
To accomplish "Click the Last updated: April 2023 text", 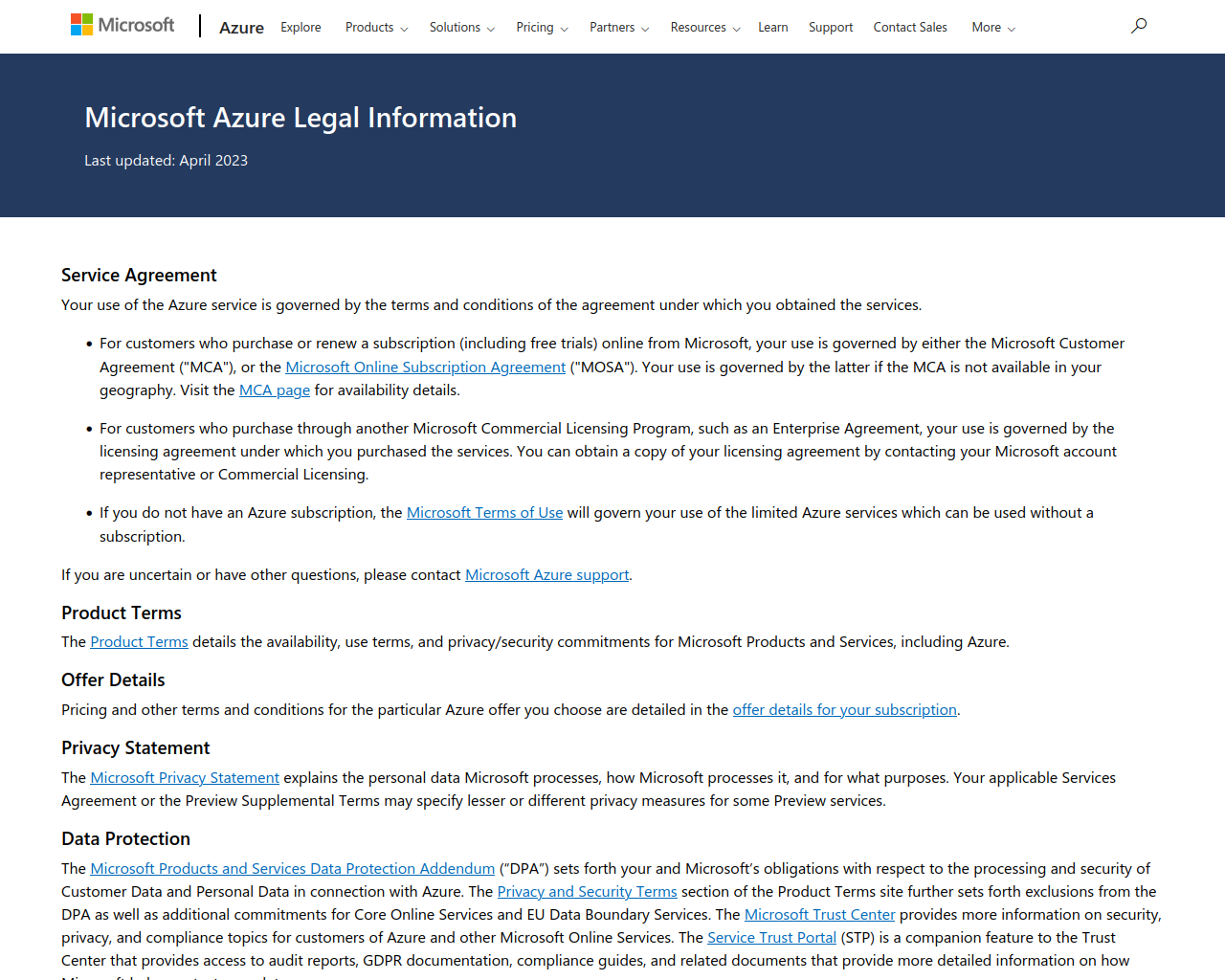I will click(x=166, y=160).
